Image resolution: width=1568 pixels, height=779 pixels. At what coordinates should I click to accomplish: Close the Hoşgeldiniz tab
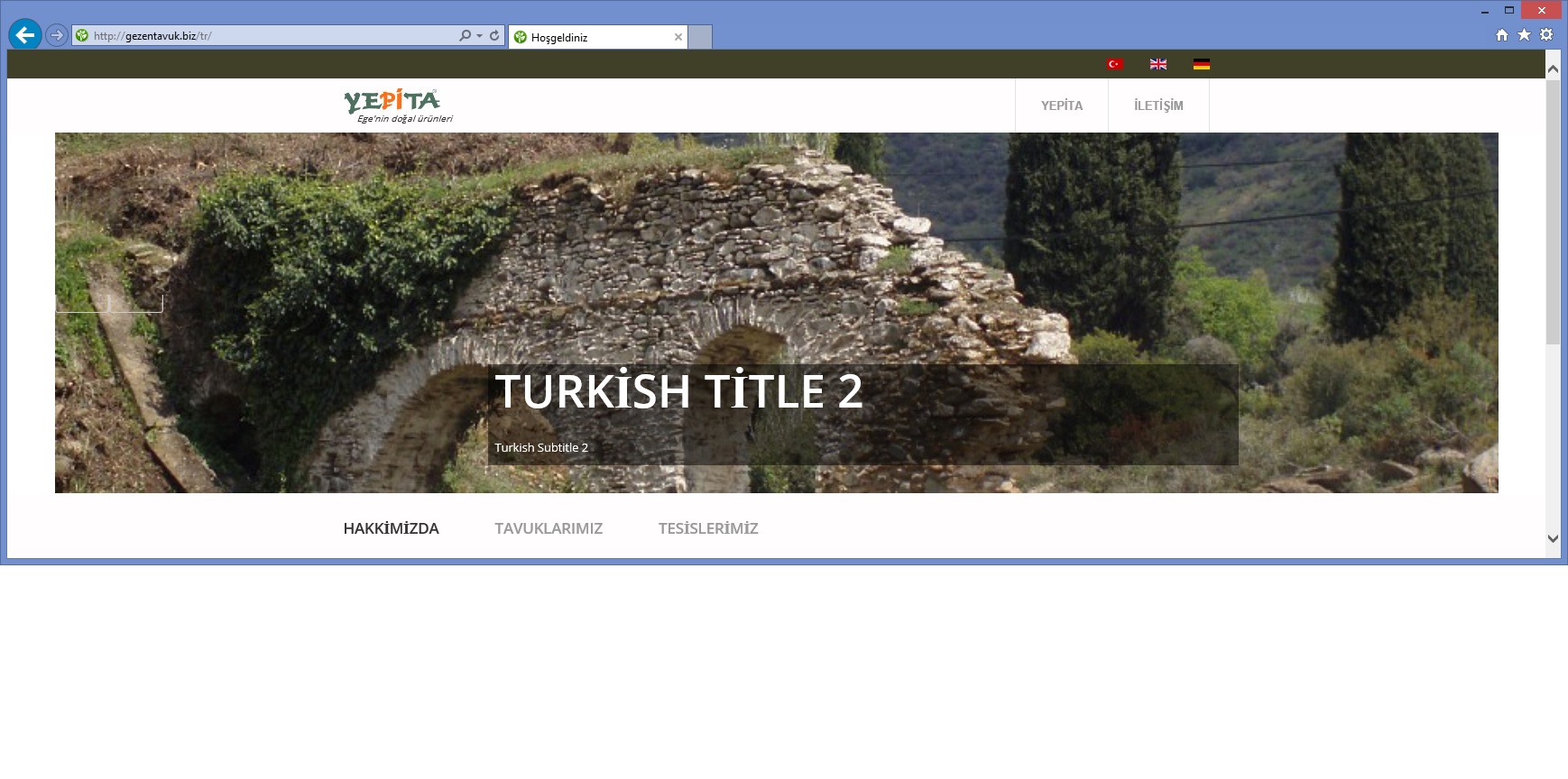(x=678, y=37)
